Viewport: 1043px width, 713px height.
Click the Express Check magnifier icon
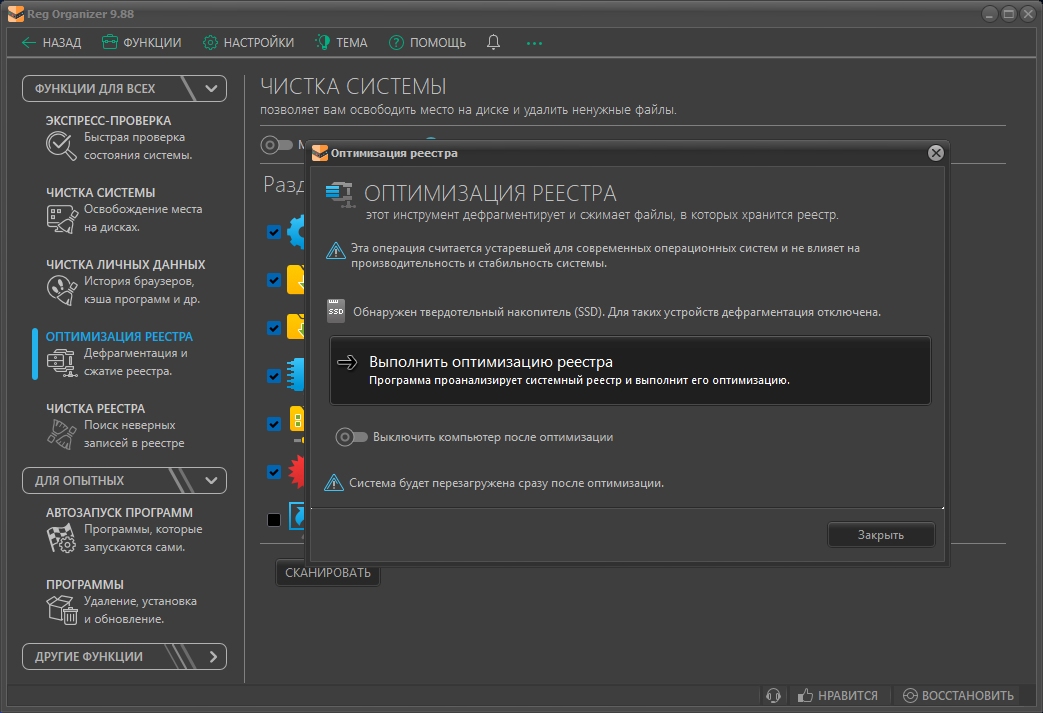tap(62, 146)
